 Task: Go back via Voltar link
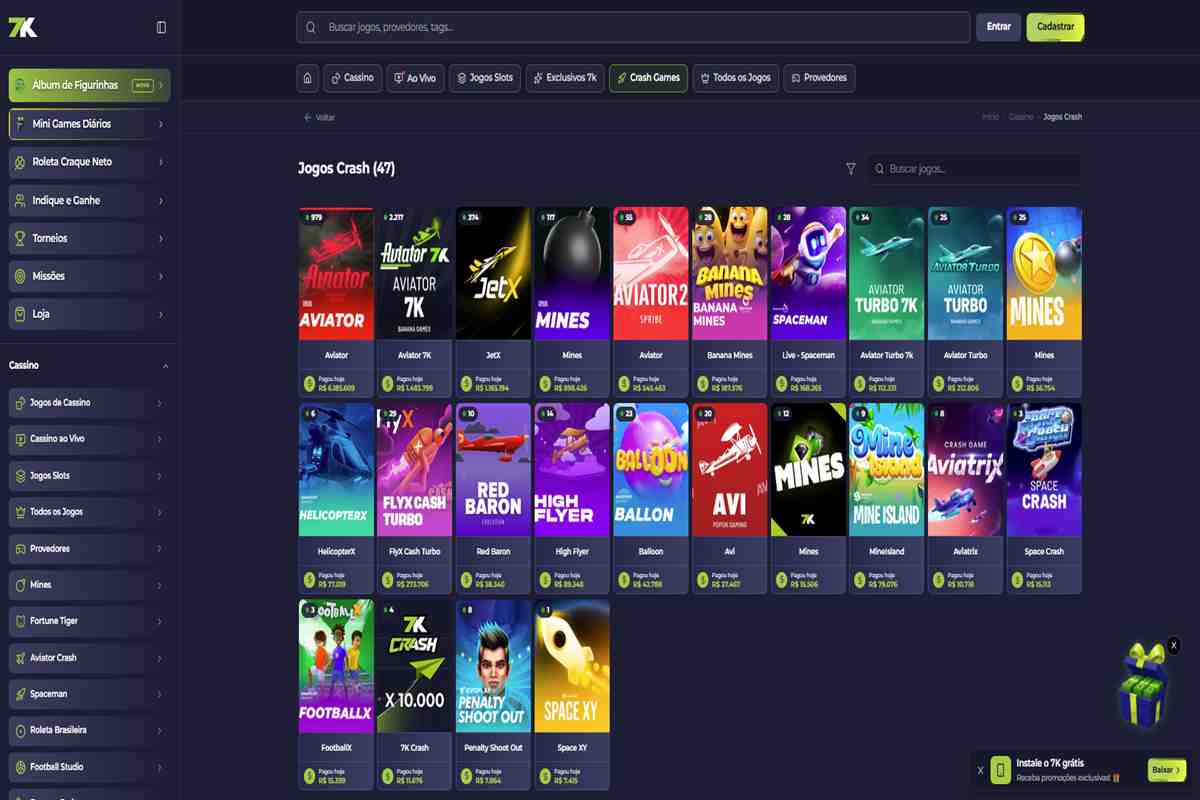(x=319, y=117)
